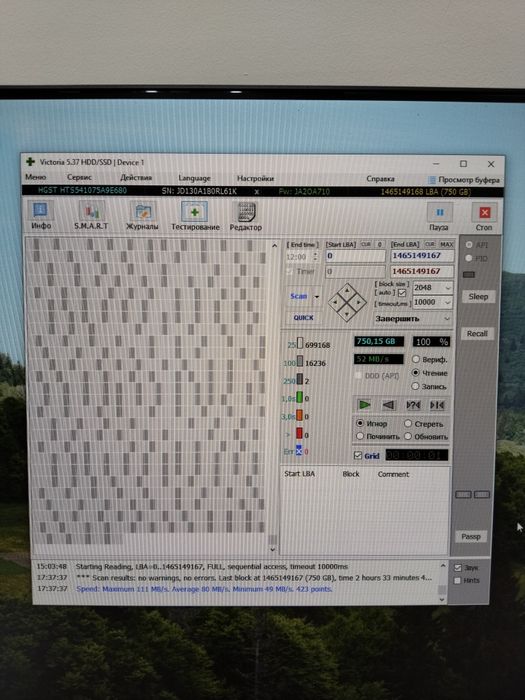Click the QUICK scan button
This screenshot has width=525, height=700.
[303, 317]
